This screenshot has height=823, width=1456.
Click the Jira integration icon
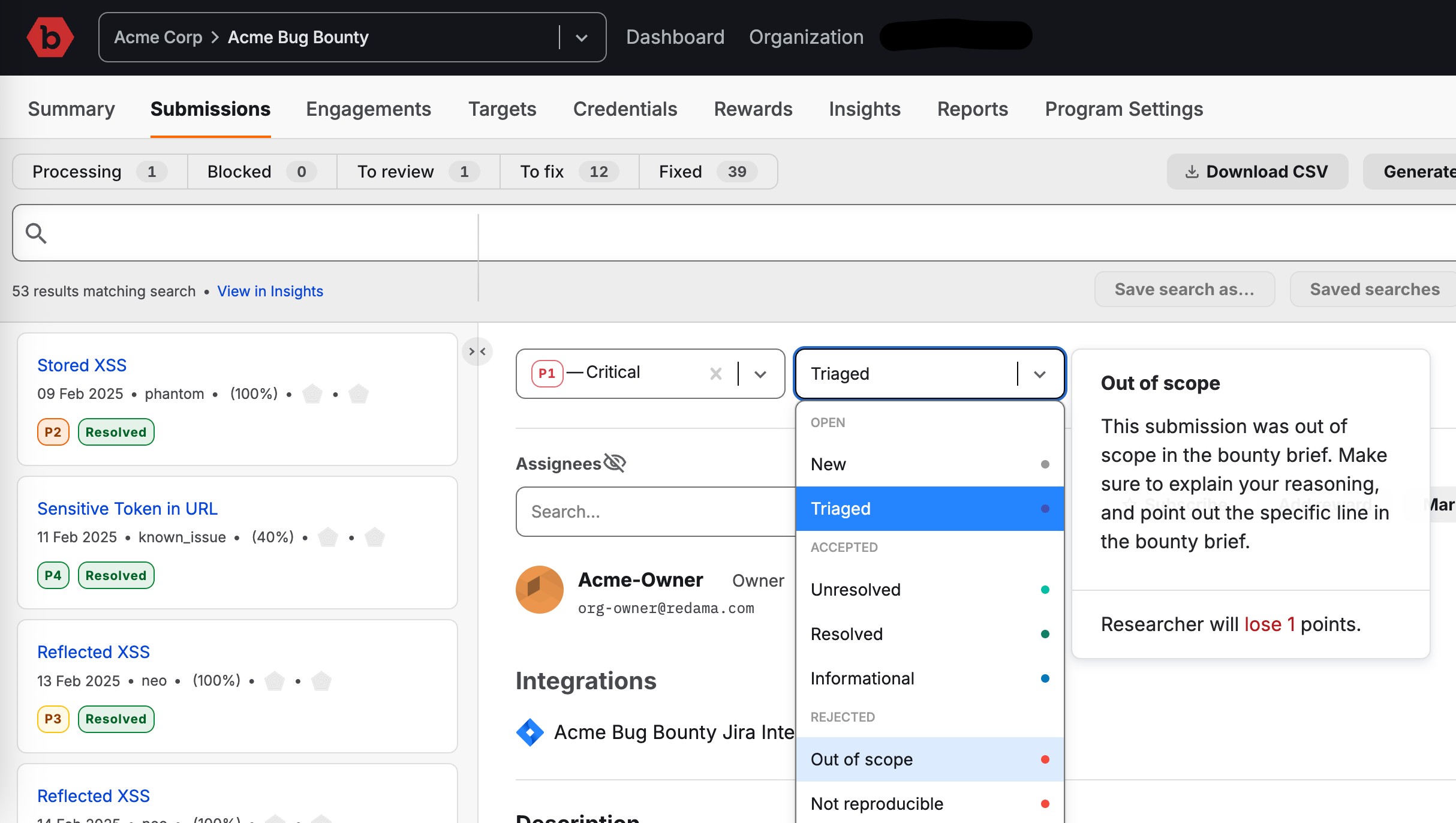[530, 732]
